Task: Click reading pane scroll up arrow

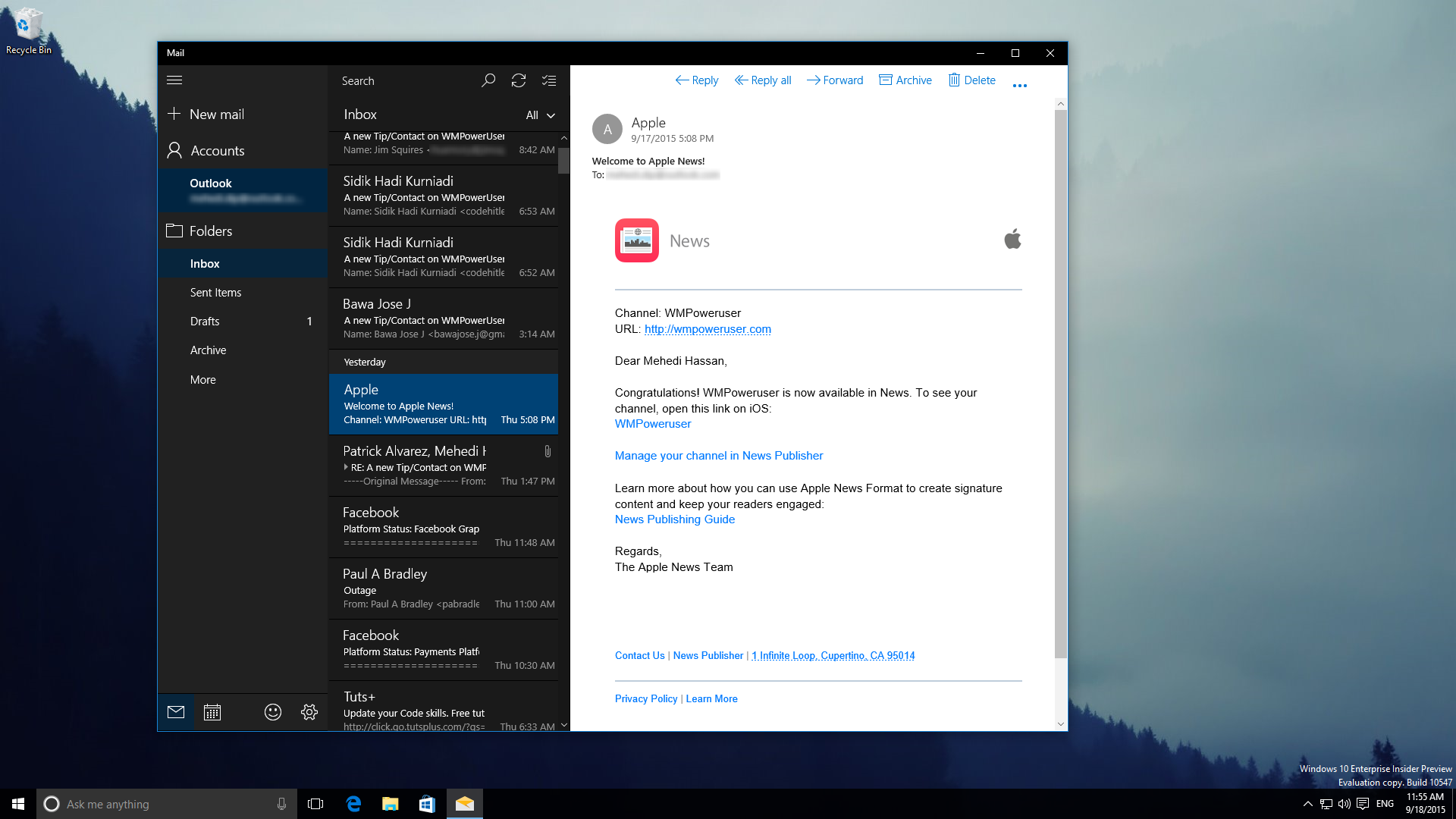Action: [x=1061, y=104]
